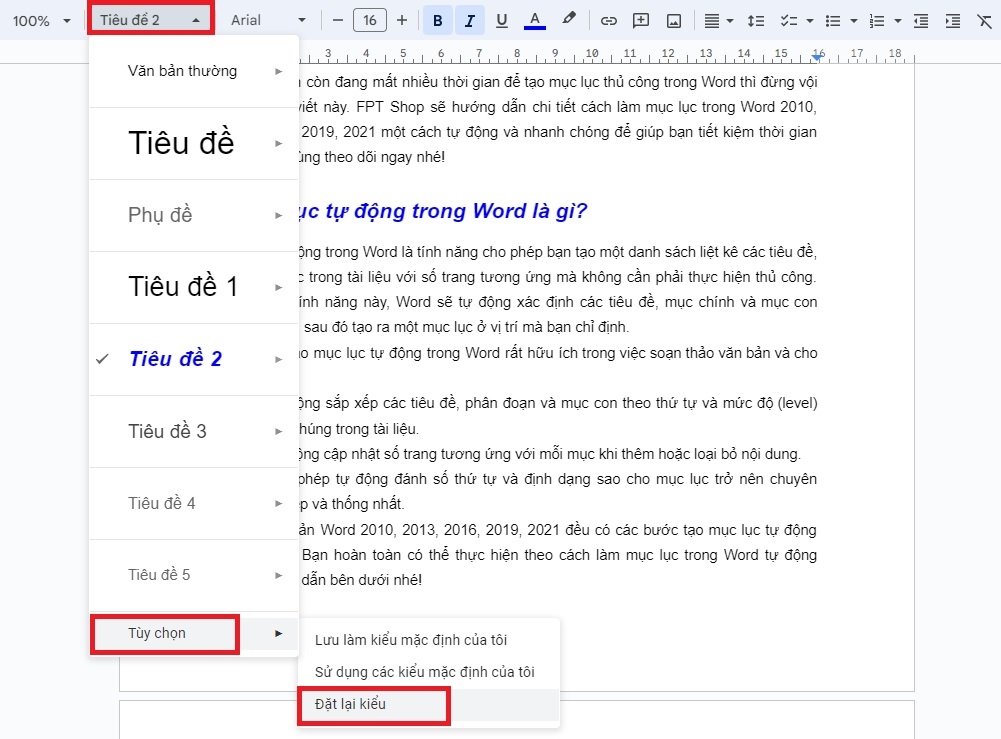This screenshot has height=739, width=1001.
Task: Collapse the Tiêu đề 2 style dropdown
Action: pyautogui.click(x=150, y=20)
